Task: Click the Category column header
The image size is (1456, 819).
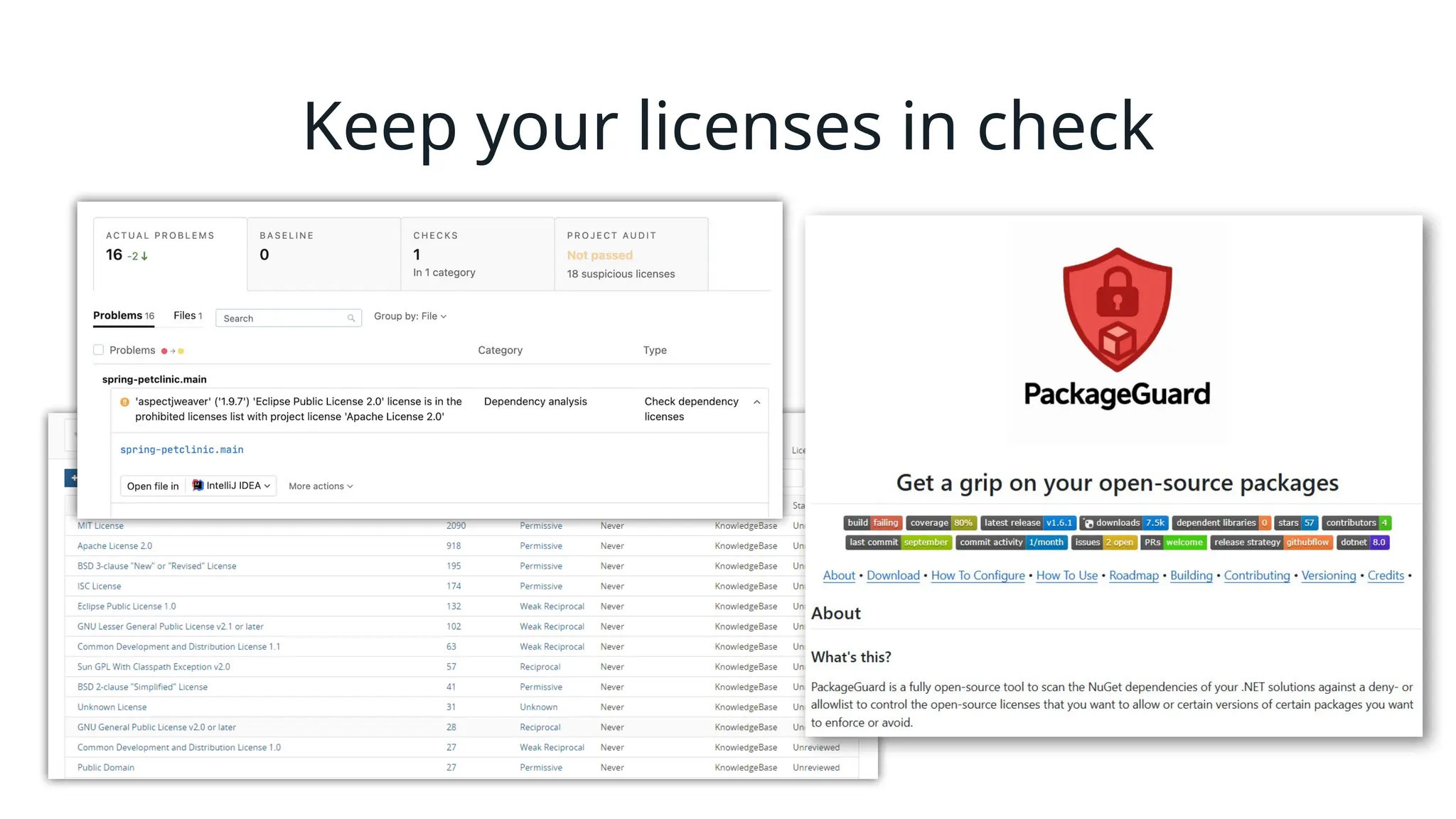Action: [500, 350]
